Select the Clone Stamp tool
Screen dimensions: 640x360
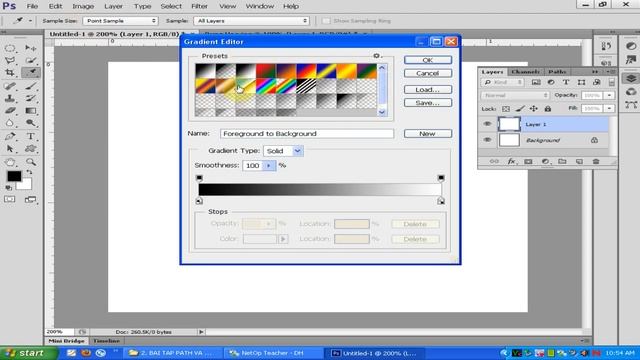[10, 98]
